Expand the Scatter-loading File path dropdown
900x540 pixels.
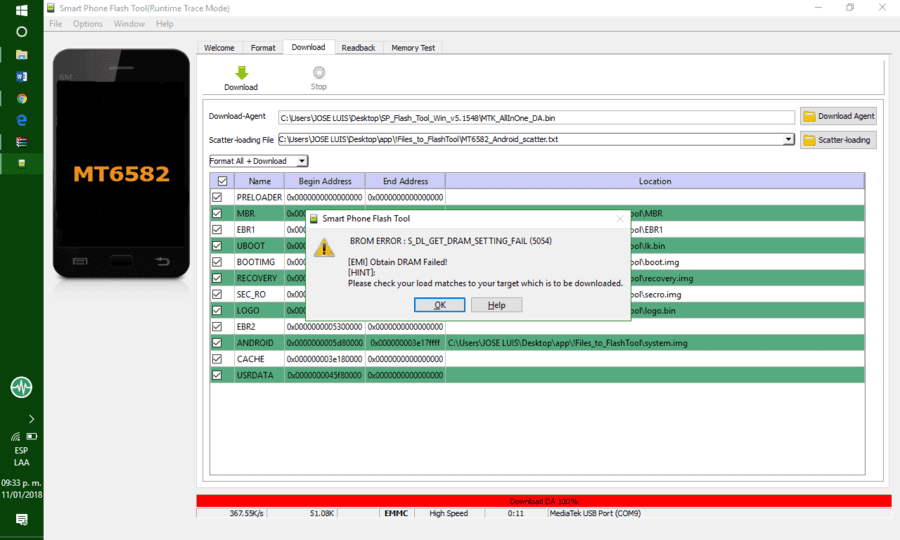(x=789, y=139)
